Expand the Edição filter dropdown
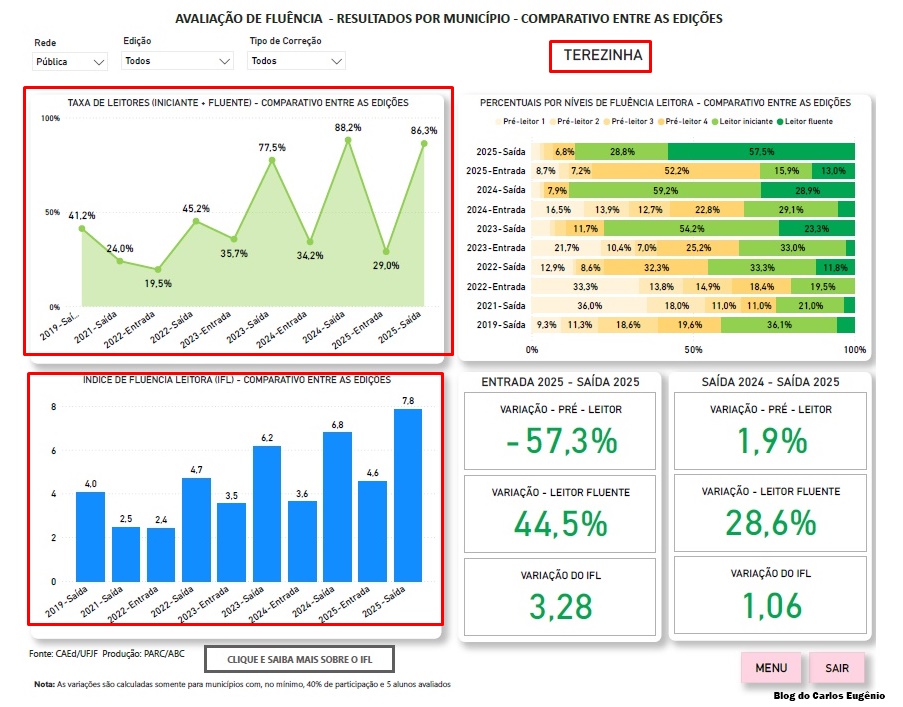The height and width of the screenshot is (707, 903). click(x=178, y=61)
